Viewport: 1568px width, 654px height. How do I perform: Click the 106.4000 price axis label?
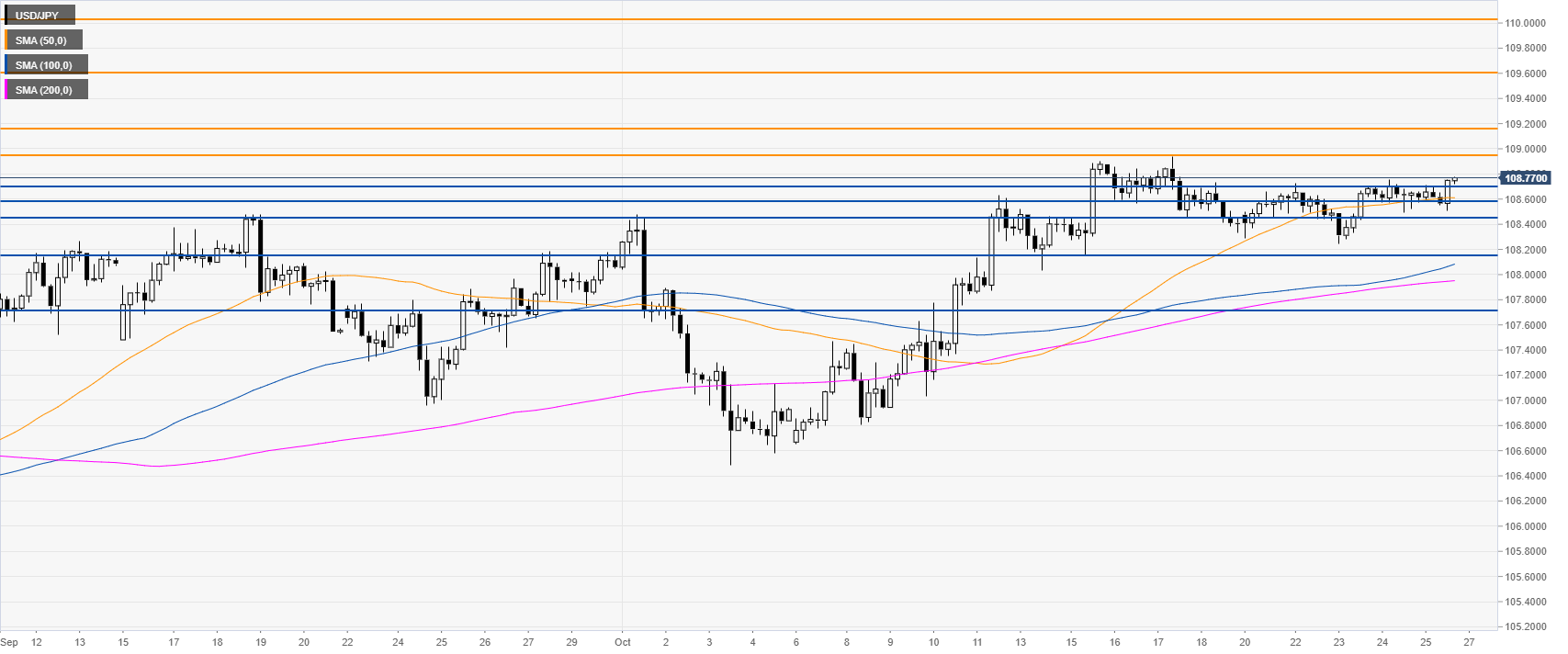[1525, 476]
